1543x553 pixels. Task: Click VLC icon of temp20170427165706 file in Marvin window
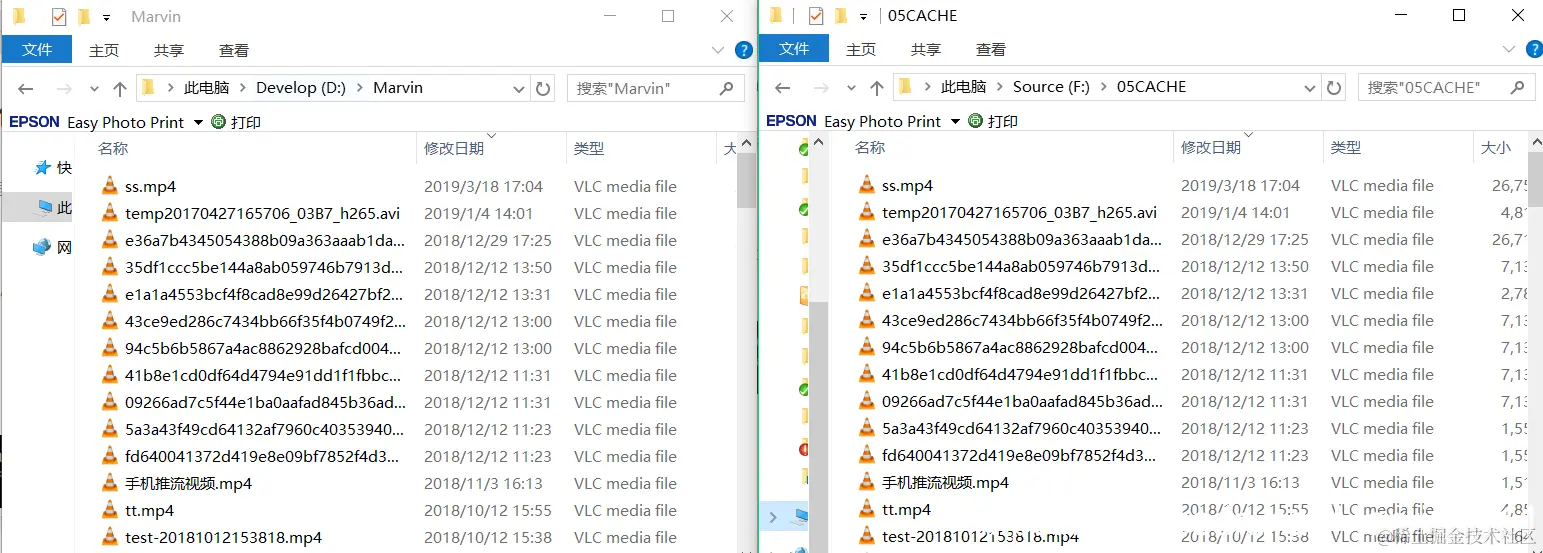tap(110, 213)
